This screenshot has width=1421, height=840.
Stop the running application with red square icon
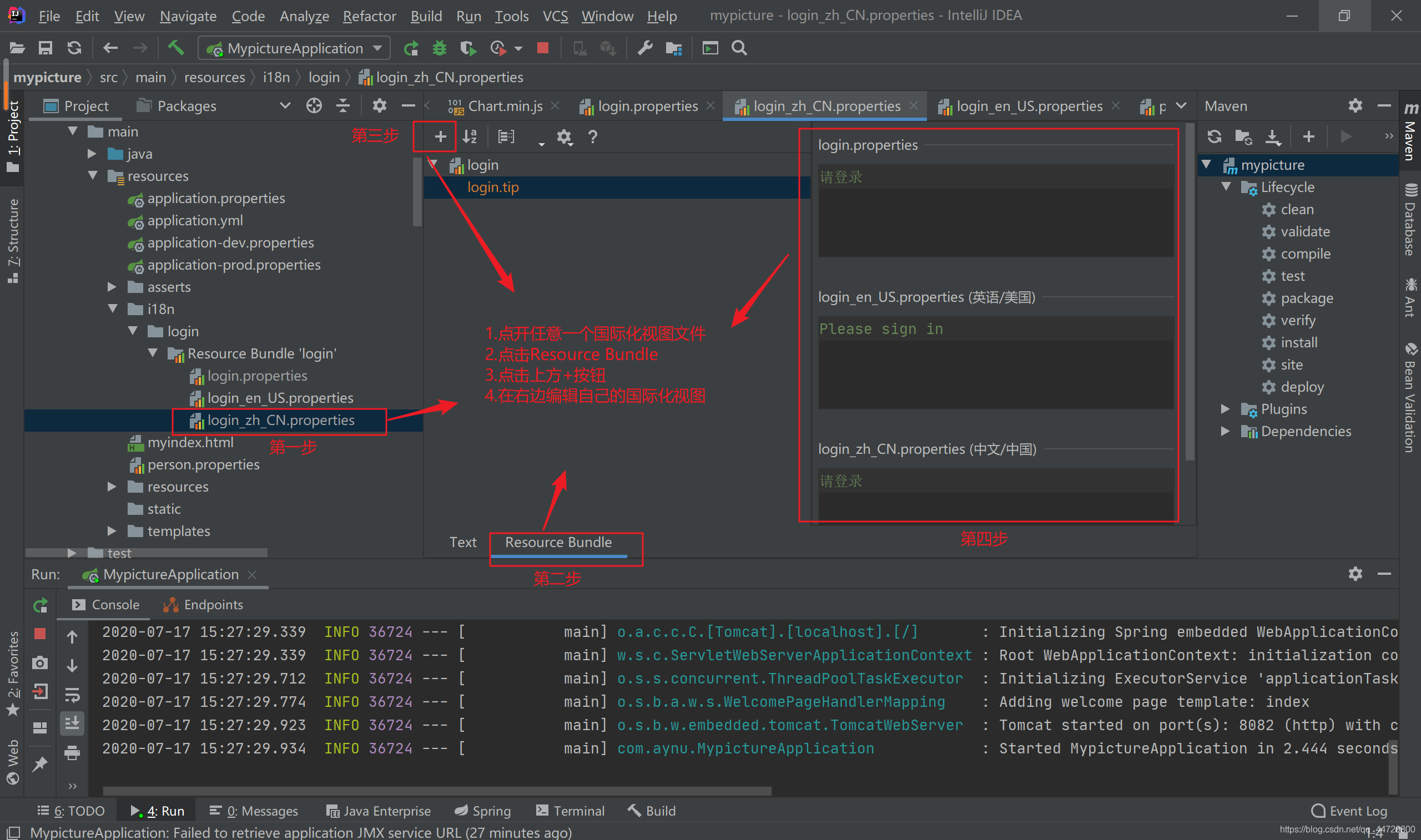coord(542,49)
